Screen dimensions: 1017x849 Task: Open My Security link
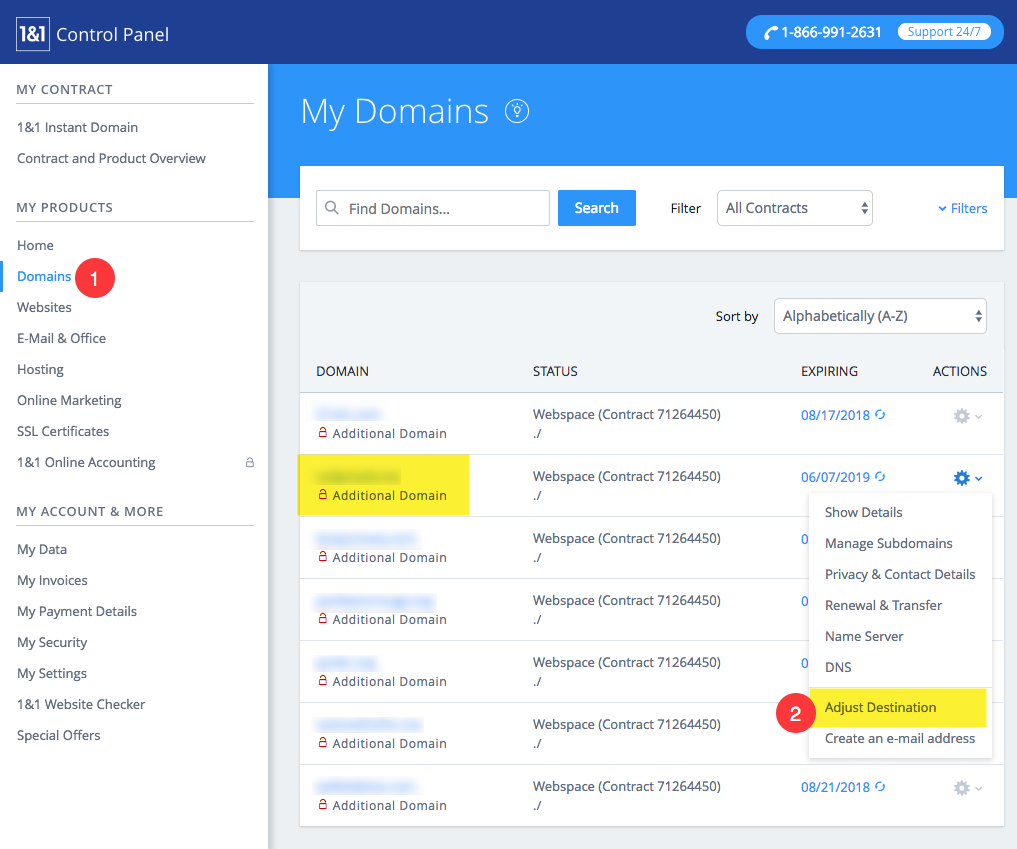52,643
